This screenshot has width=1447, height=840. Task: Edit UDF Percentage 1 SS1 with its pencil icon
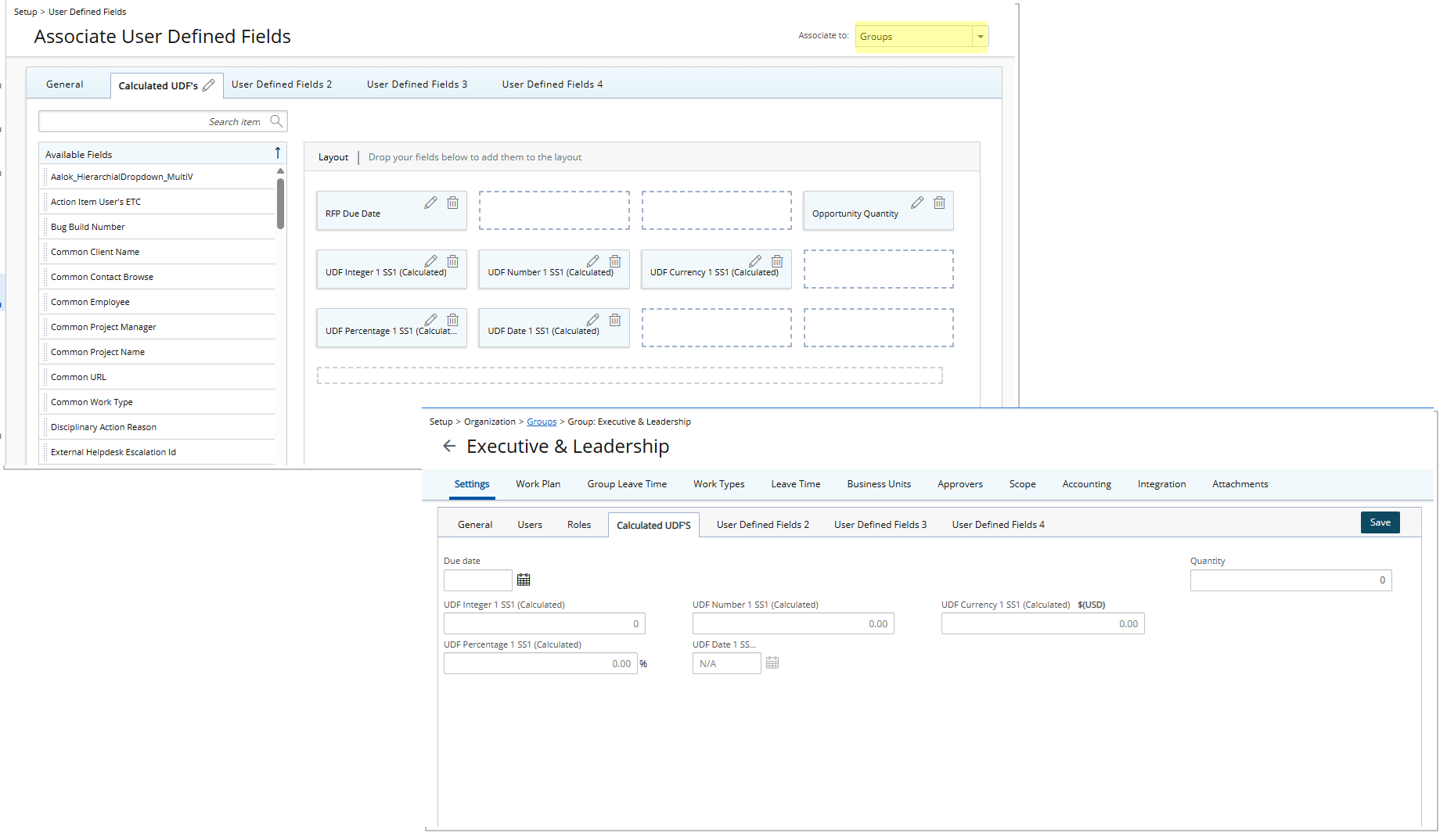coord(430,320)
